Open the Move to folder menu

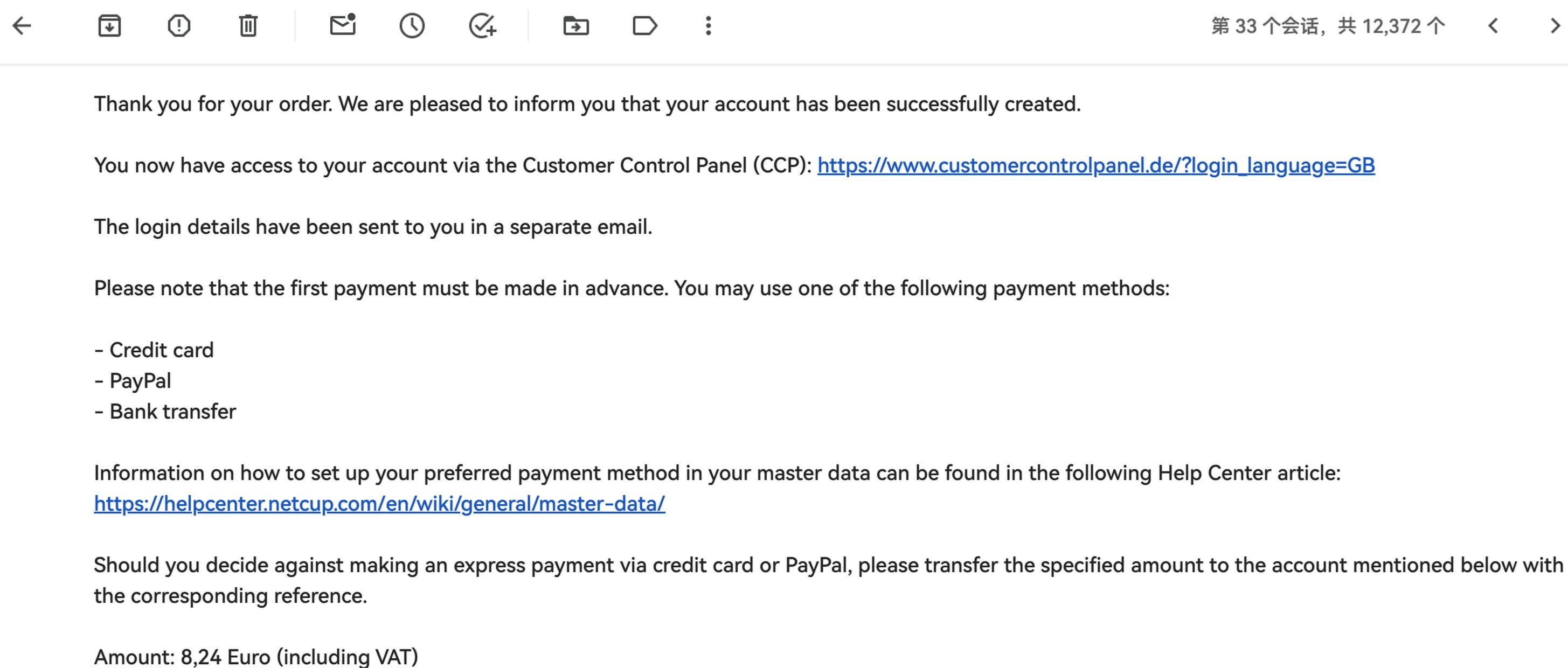[x=576, y=25]
